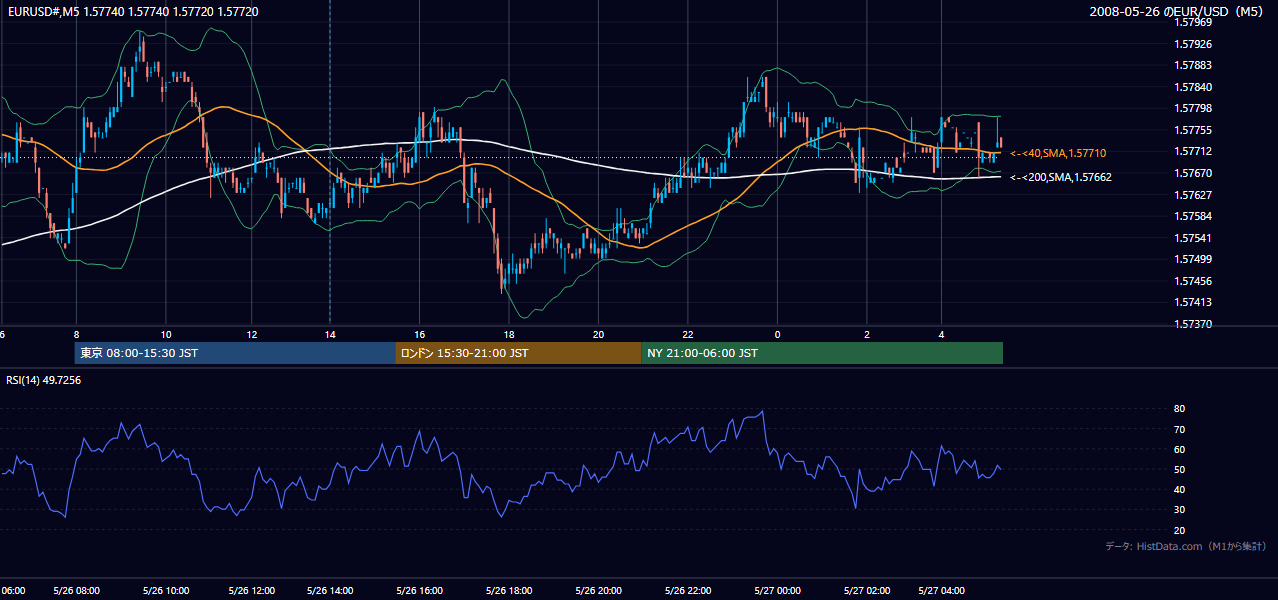Click the RSI scale value 80
The image size is (1278, 600).
1179,409
